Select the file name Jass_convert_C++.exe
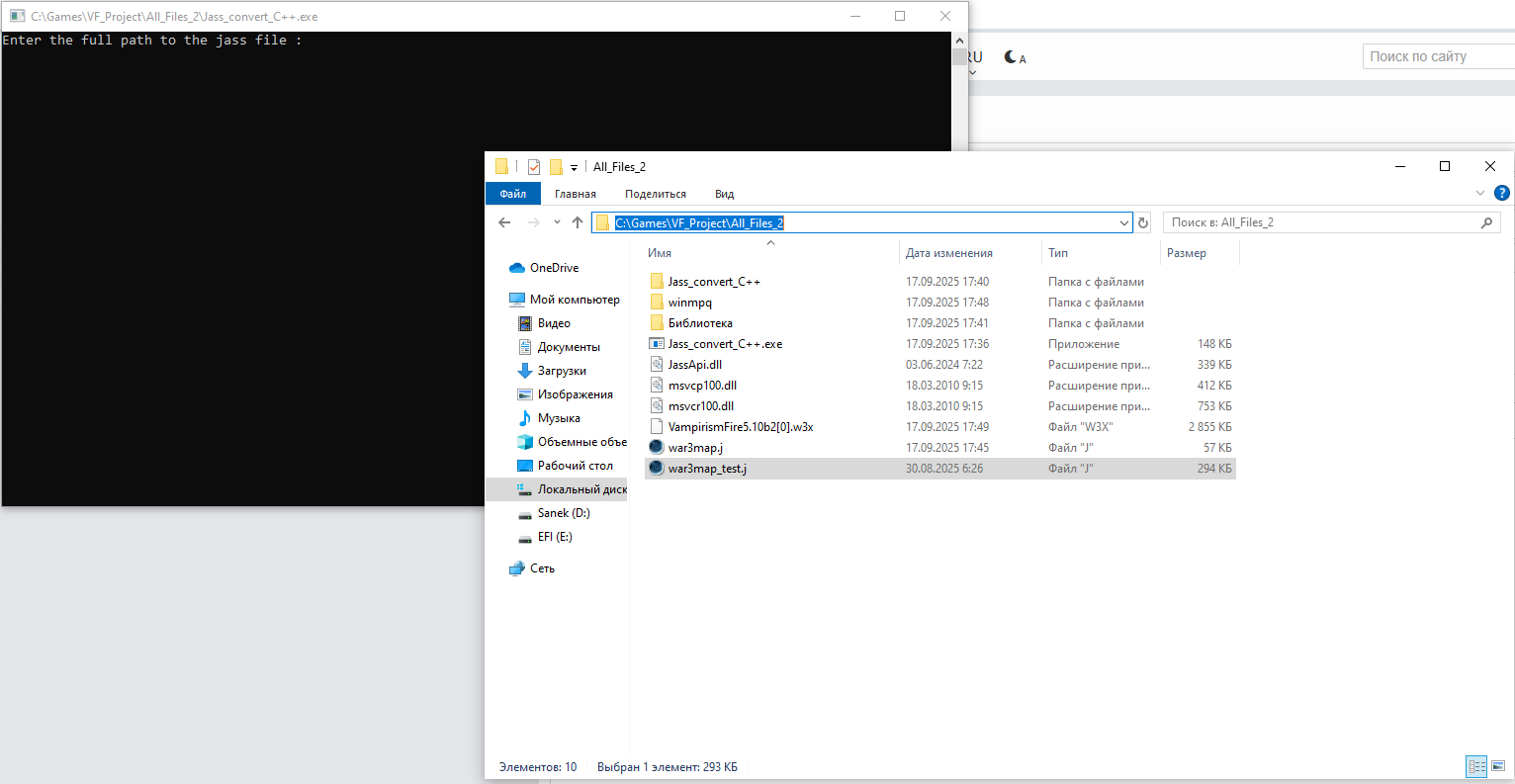Viewport: 1515px width, 784px height. [725, 344]
